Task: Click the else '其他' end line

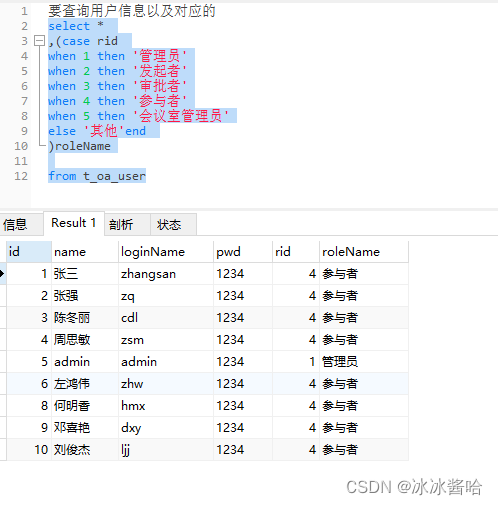Action: [97, 131]
